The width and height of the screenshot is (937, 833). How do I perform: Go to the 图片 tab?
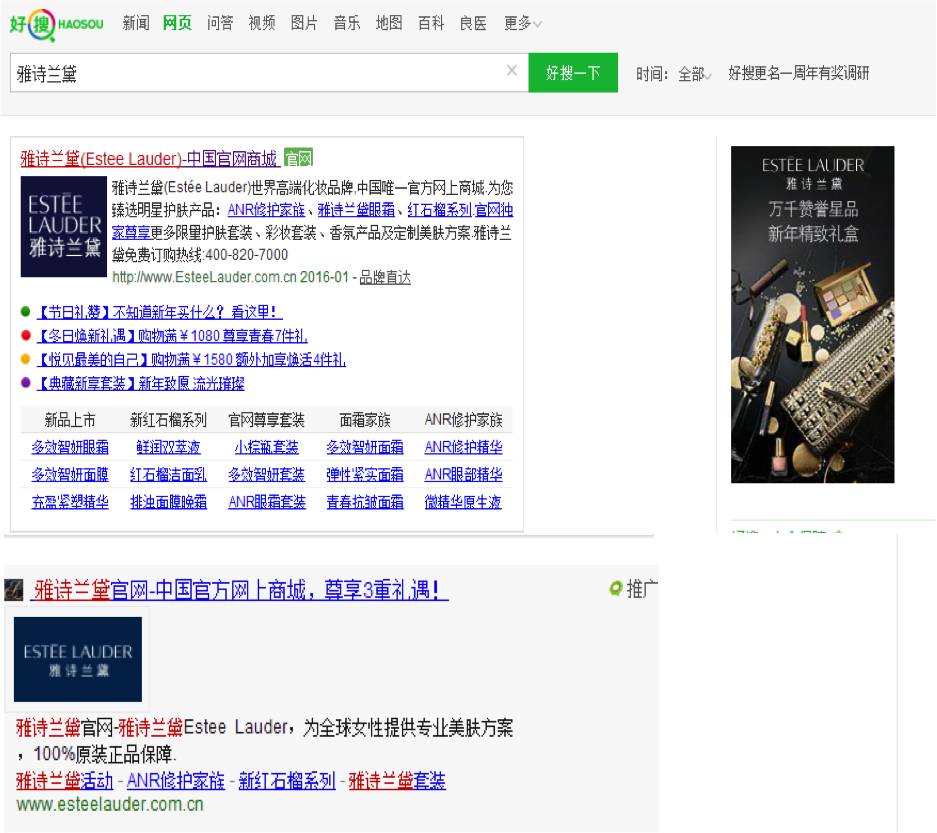[x=304, y=23]
